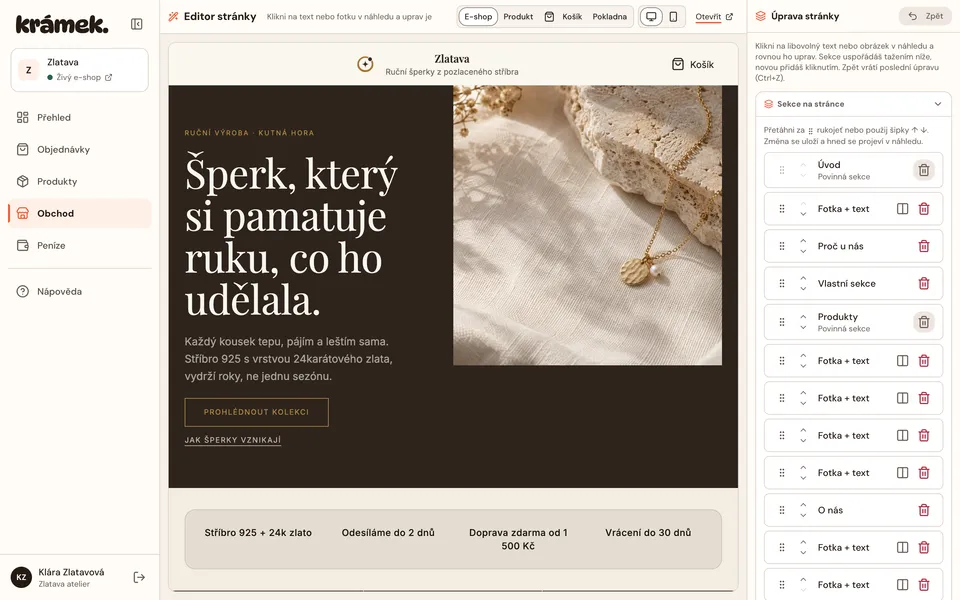Move the Produkty section down
This screenshot has width=960, height=600.
[803, 328]
